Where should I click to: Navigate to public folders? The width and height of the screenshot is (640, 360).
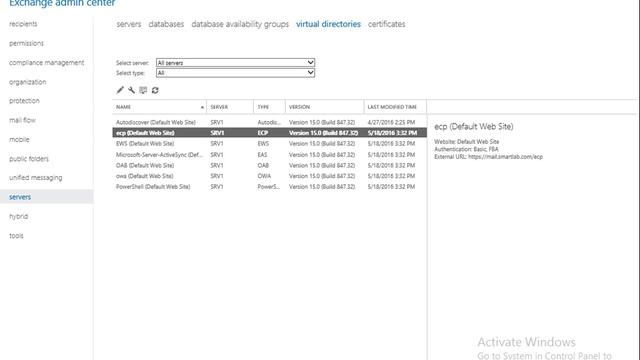click(29, 159)
